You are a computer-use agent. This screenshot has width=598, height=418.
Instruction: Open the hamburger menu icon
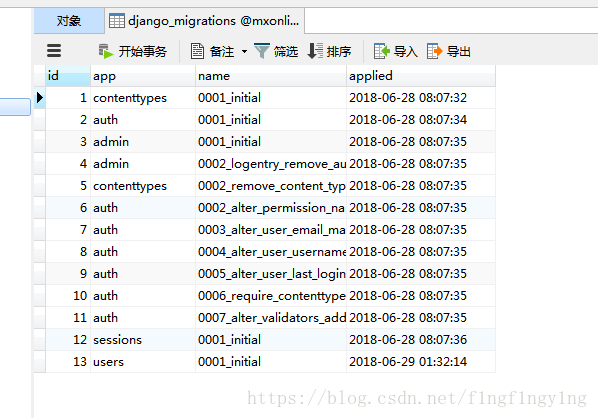54,51
